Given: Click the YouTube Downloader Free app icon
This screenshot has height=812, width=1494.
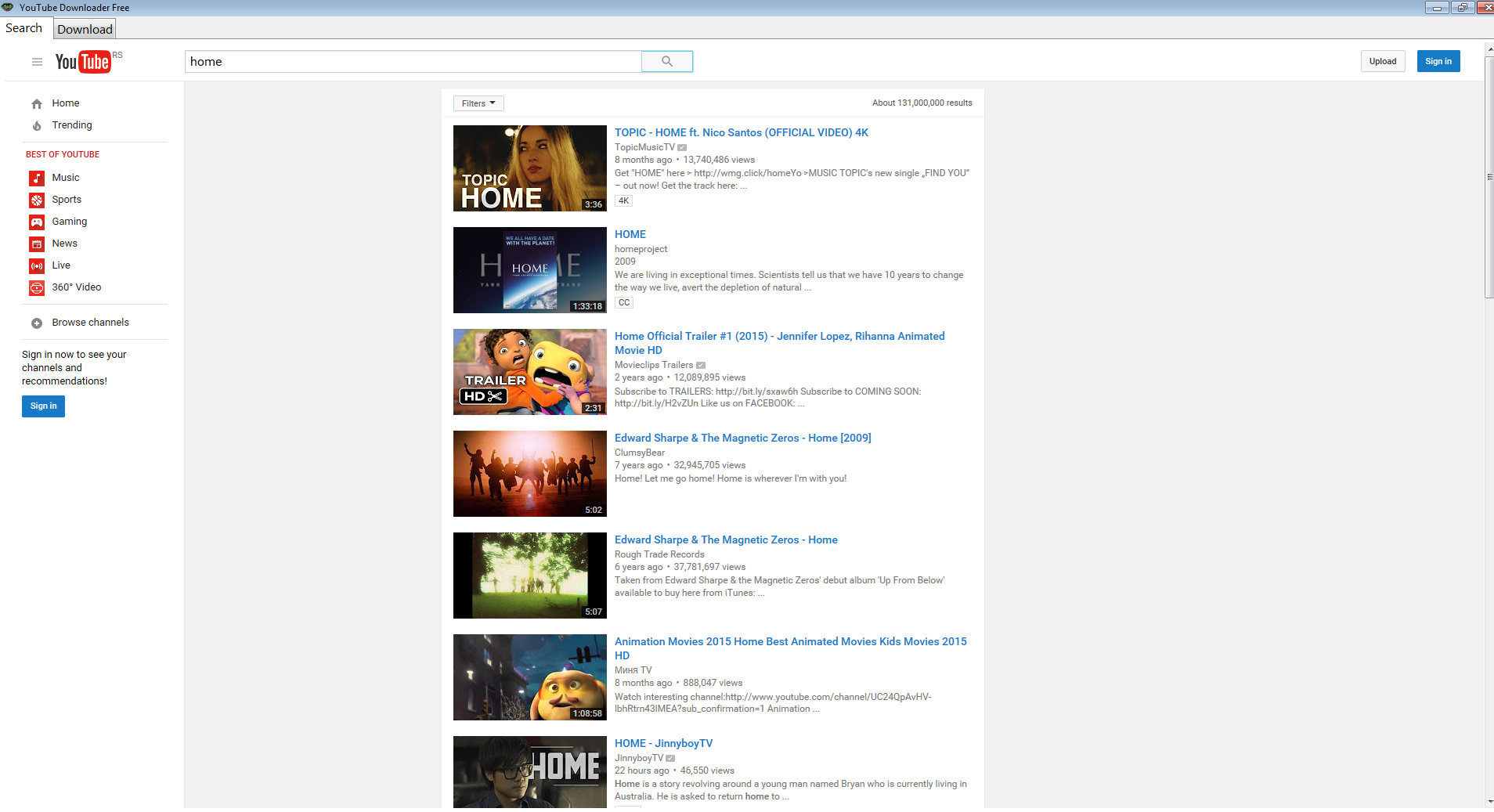Looking at the screenshot, I should 8,7.
